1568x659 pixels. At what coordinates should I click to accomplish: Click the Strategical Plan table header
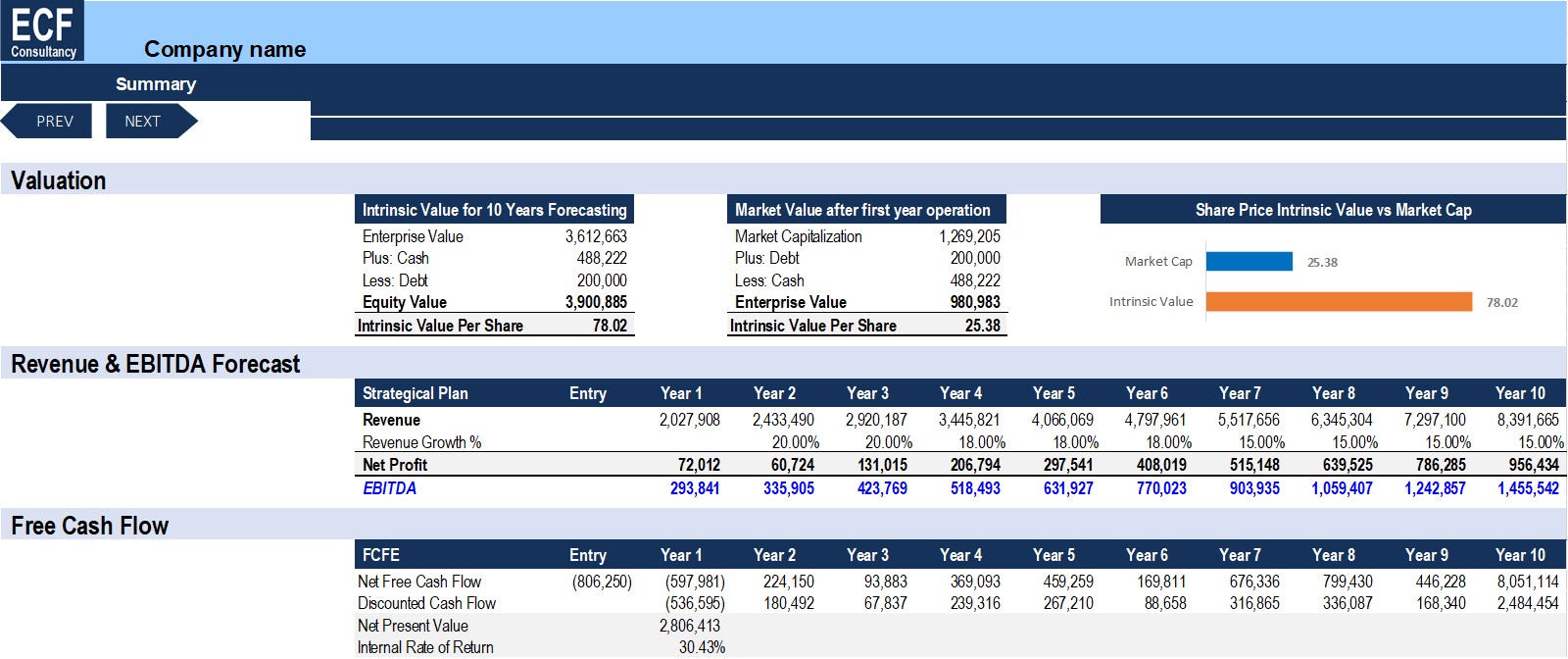(416, 393)
